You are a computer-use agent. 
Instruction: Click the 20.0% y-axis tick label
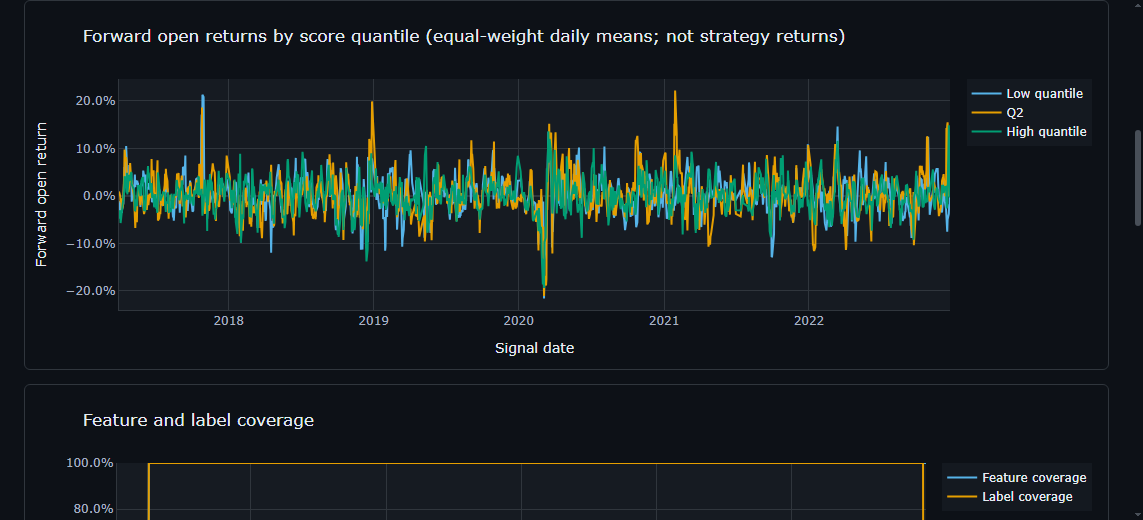pyautogui.click(x=95, y=101)
